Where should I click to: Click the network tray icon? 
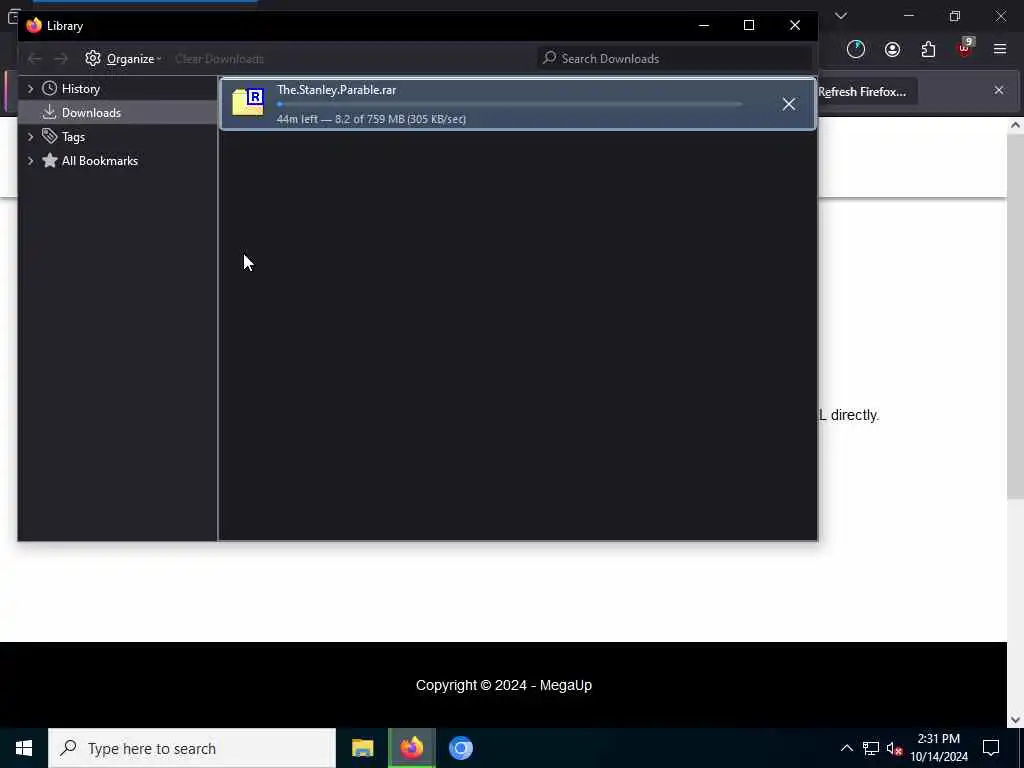[x=871, y=748]
